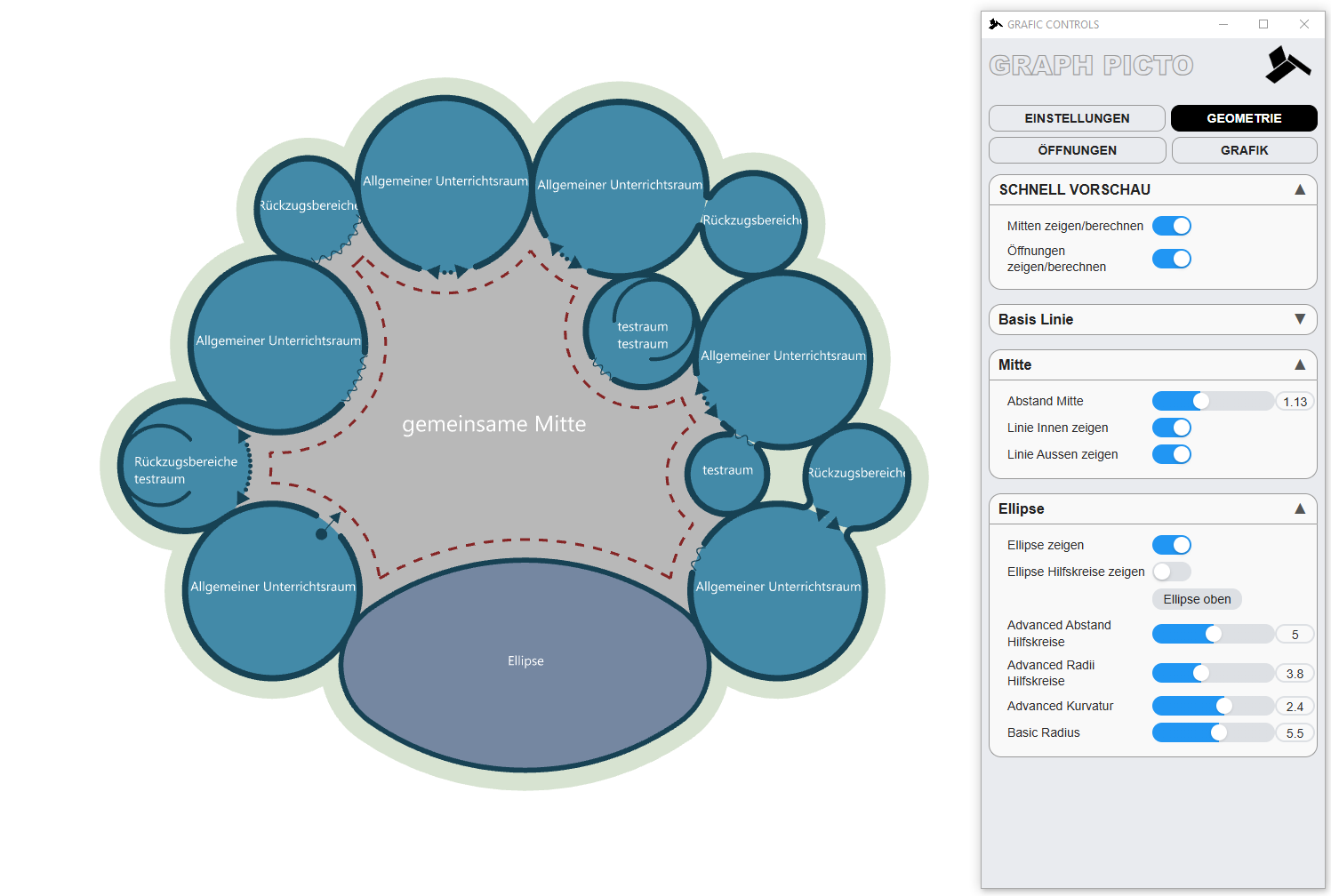The width and height of the screenshot is (1331, 896).
Task: Collapse the Mitte section arrow
Action: [x=1300, y=364]
